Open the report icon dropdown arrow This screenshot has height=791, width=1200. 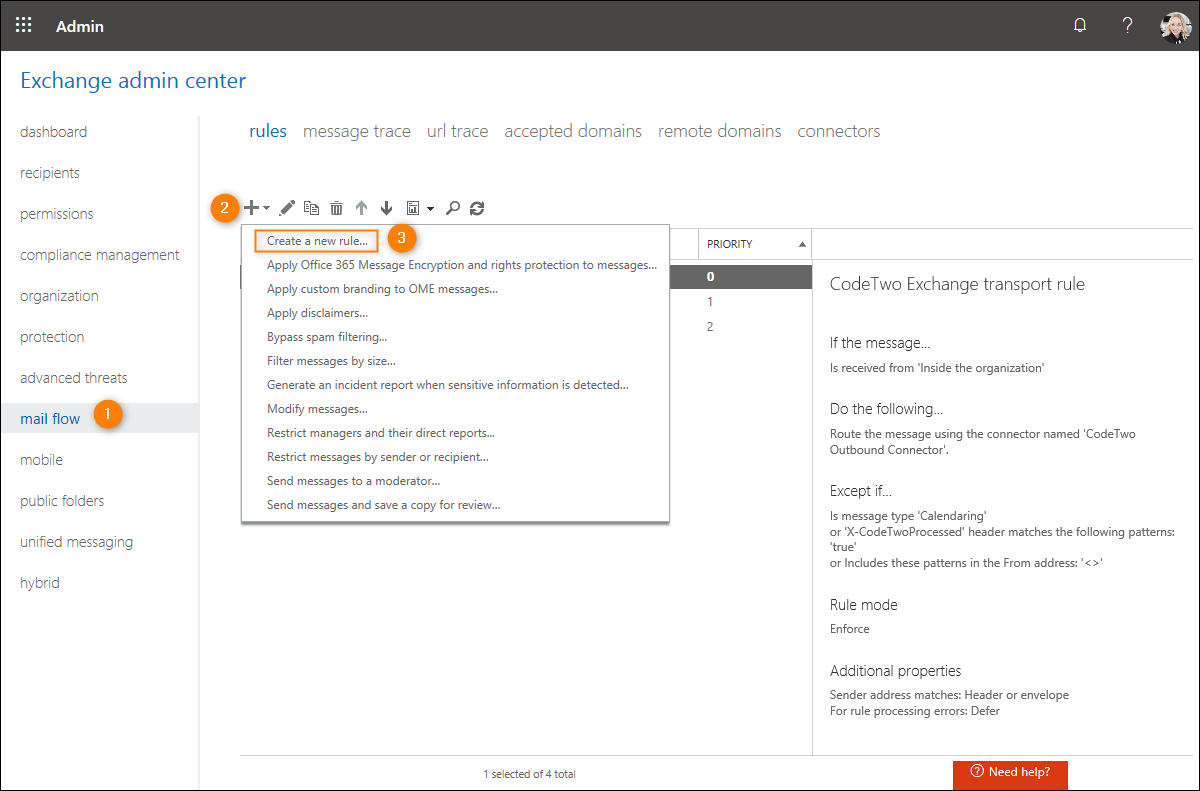[x=429, y=209]
